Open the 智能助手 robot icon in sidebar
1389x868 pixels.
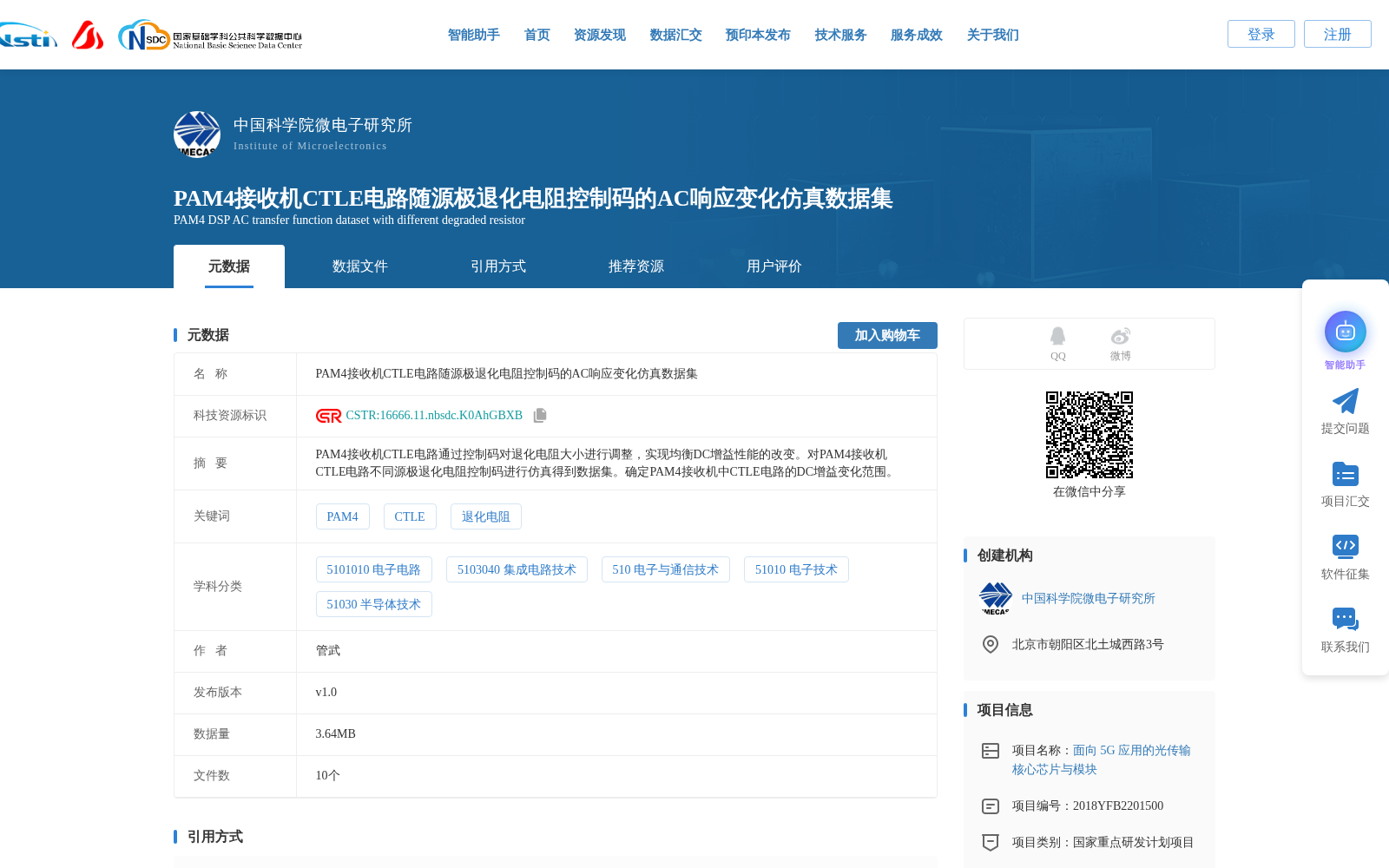(1346, 332)
